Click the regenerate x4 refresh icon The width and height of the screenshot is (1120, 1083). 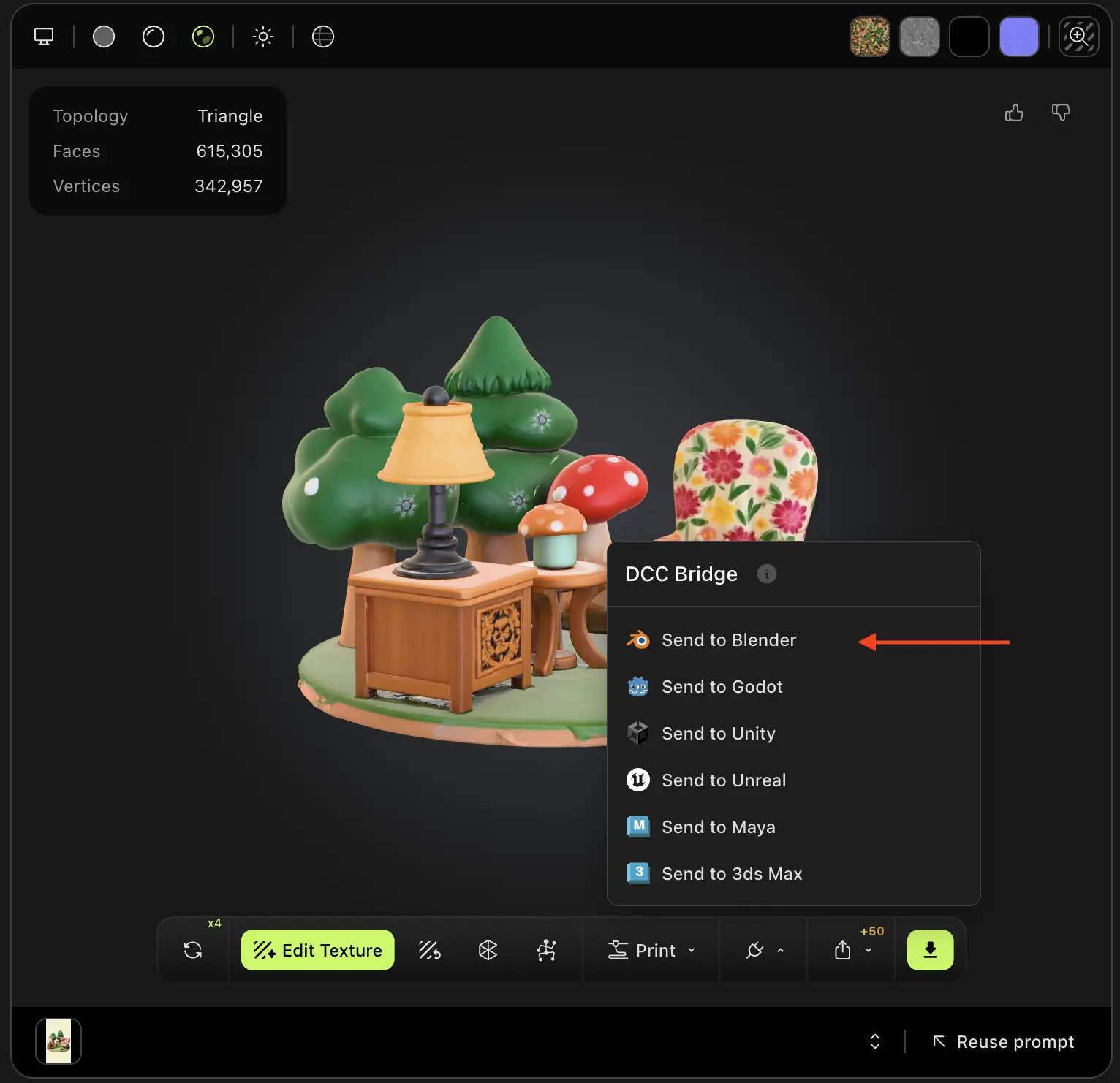[x=193, y=950]
